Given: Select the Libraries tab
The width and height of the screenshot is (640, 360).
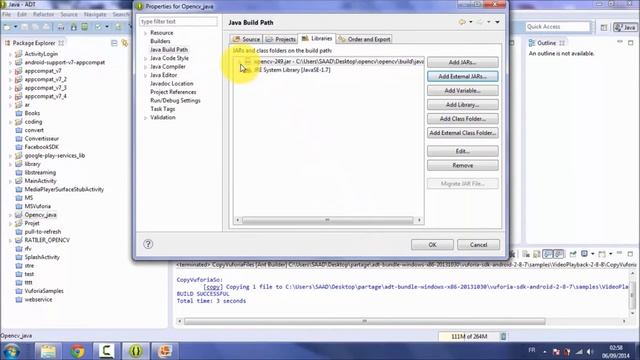Looking at the screenshot, I should (x=317, y=38).
